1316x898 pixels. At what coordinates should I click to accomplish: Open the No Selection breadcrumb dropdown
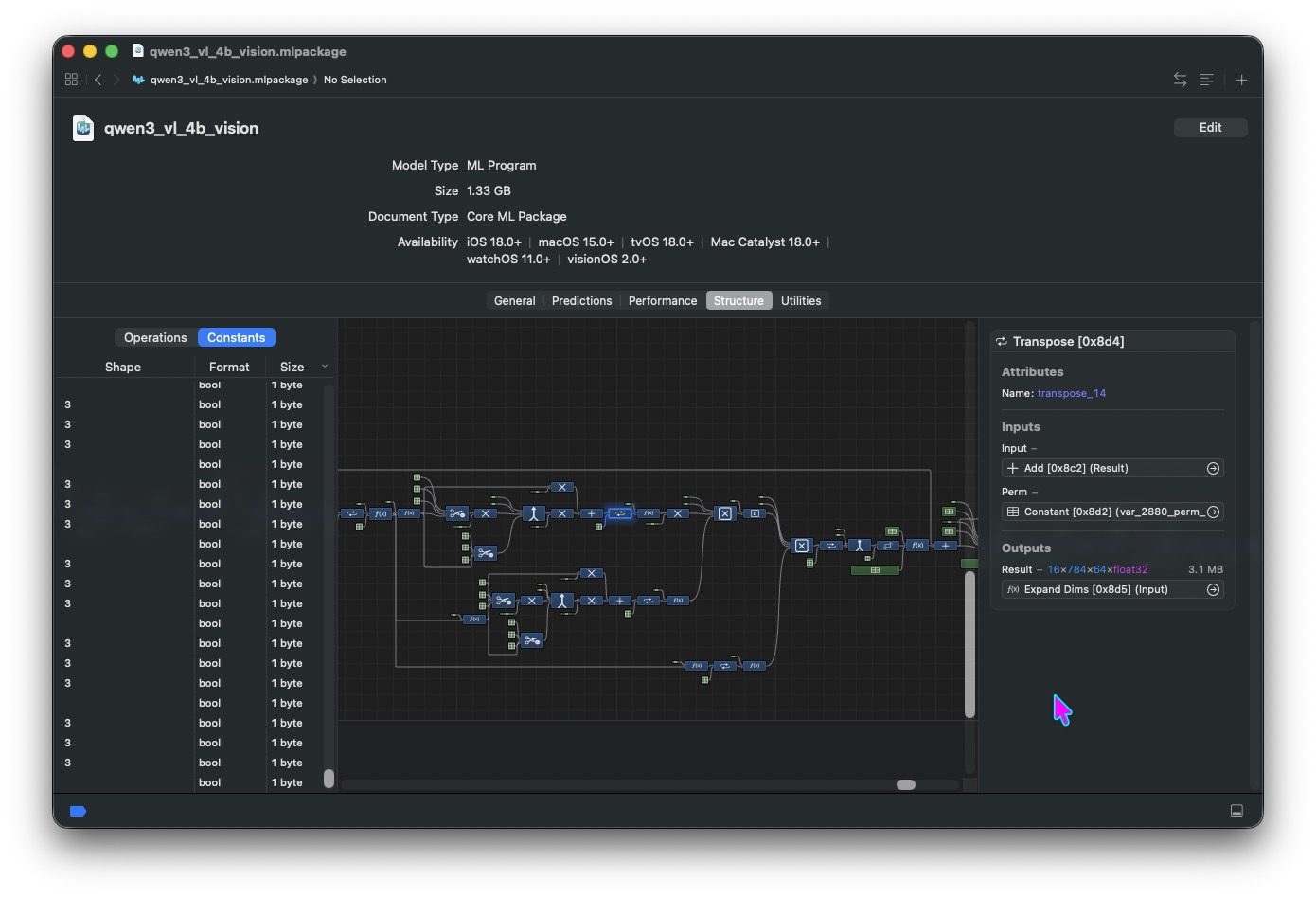pos(355,80)
